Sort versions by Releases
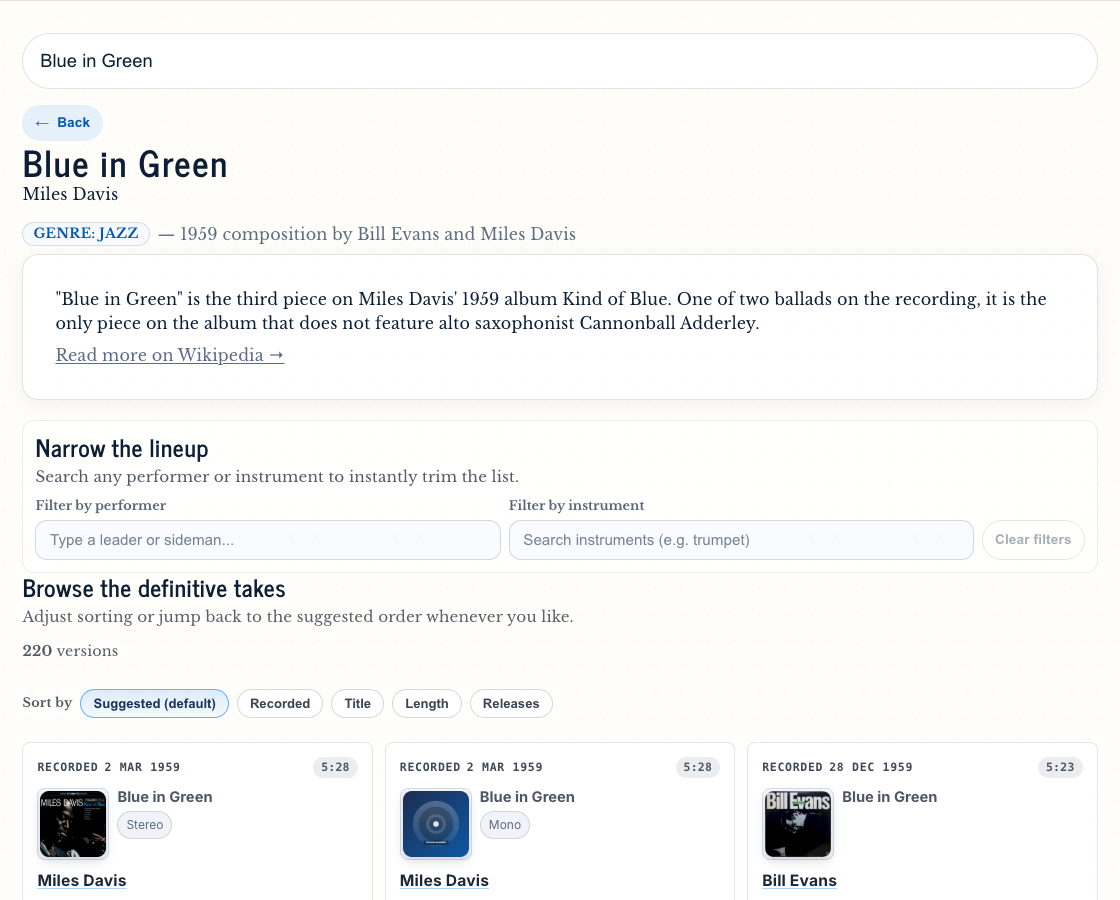Viewport: 1120px width, 900px height. click(511, 704)
